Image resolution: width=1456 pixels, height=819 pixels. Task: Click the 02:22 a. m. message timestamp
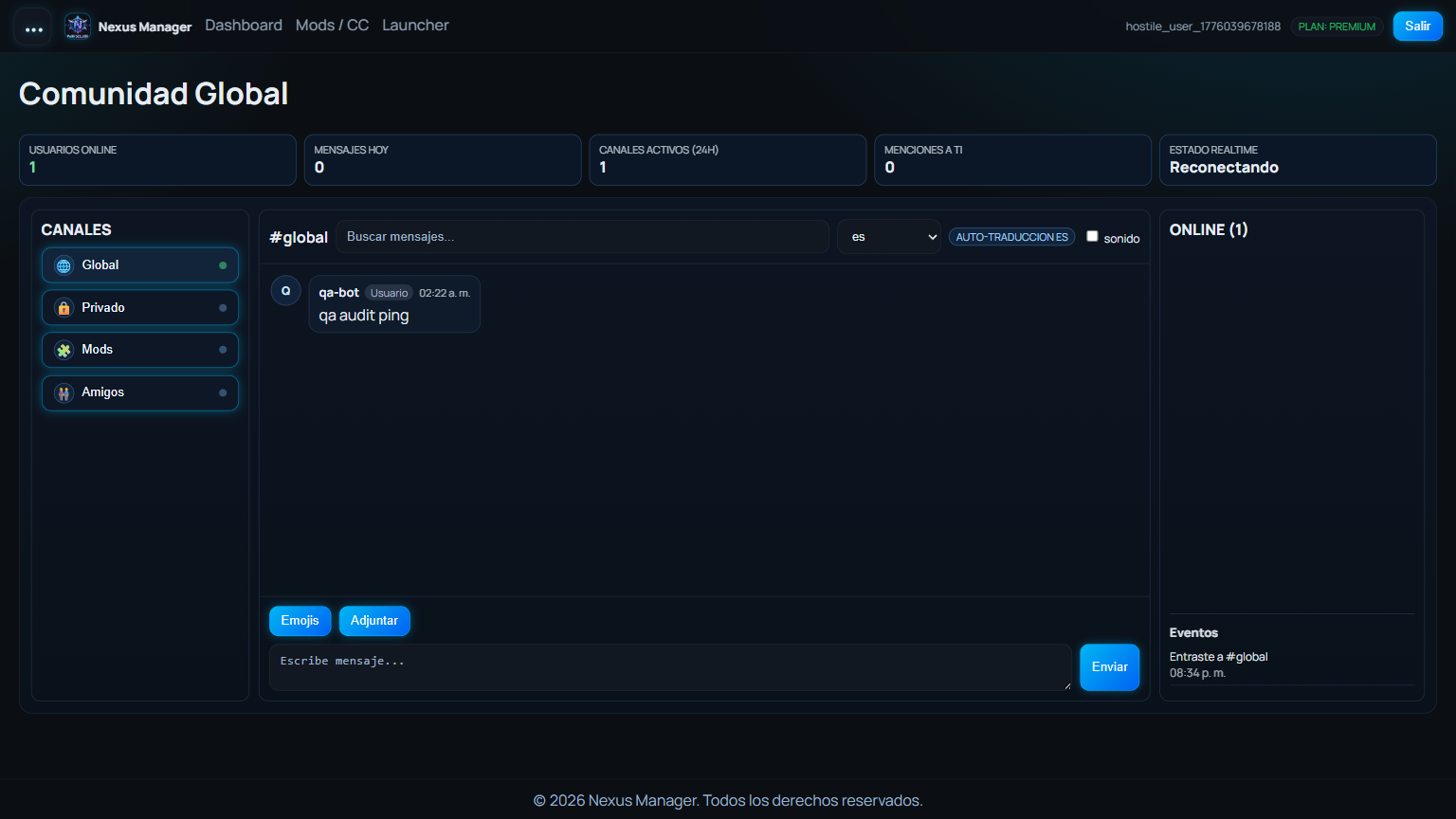pos(445,293)
